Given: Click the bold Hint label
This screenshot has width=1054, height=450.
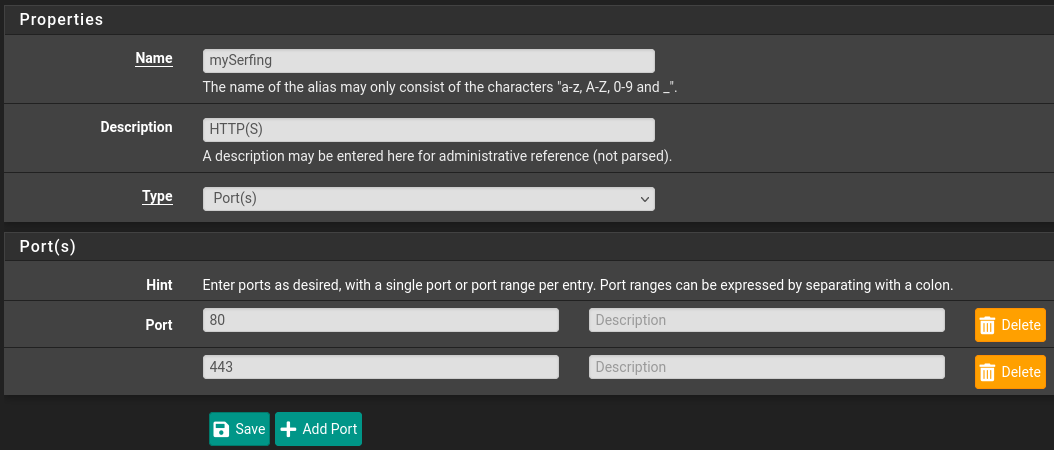Looking at the screenshot, I should (159, 285).
